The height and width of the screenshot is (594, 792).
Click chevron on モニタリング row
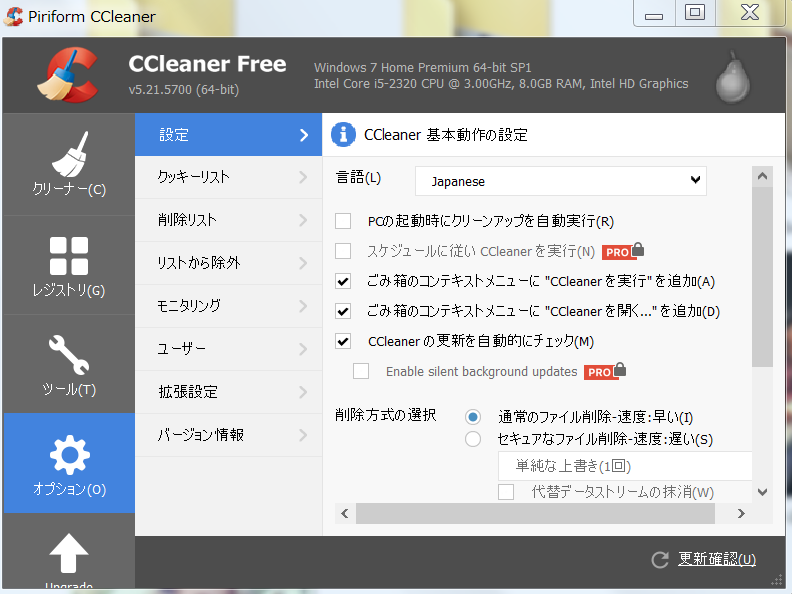click(303, 306)
